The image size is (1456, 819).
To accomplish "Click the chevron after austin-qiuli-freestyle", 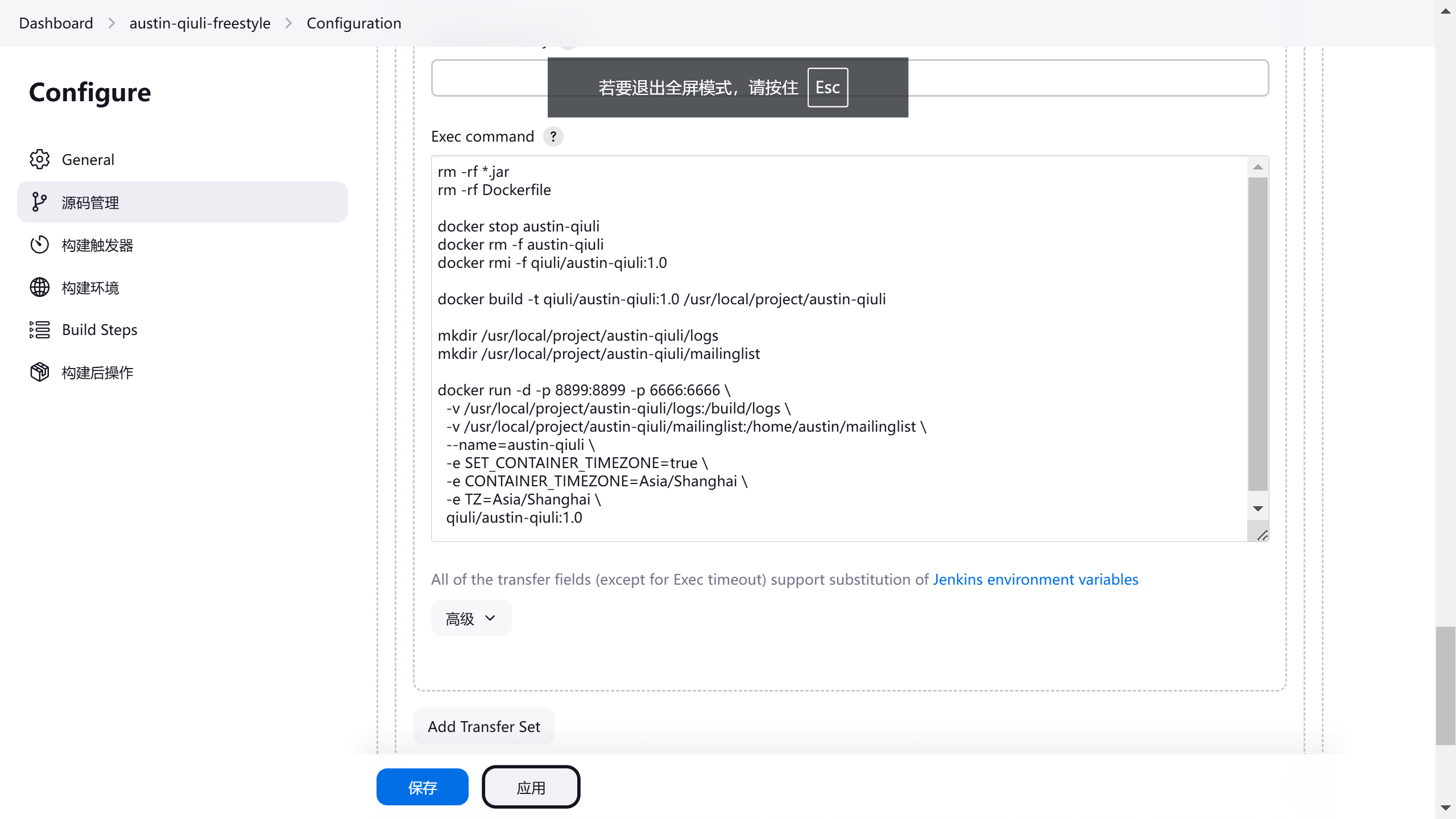I will click(288, 23).
